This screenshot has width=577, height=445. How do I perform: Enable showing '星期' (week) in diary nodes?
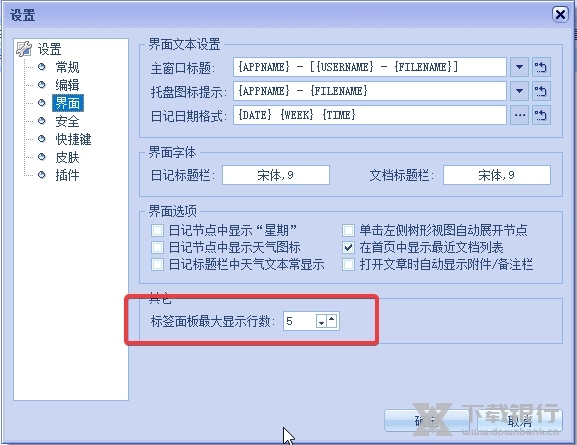(x=157, y=231)
